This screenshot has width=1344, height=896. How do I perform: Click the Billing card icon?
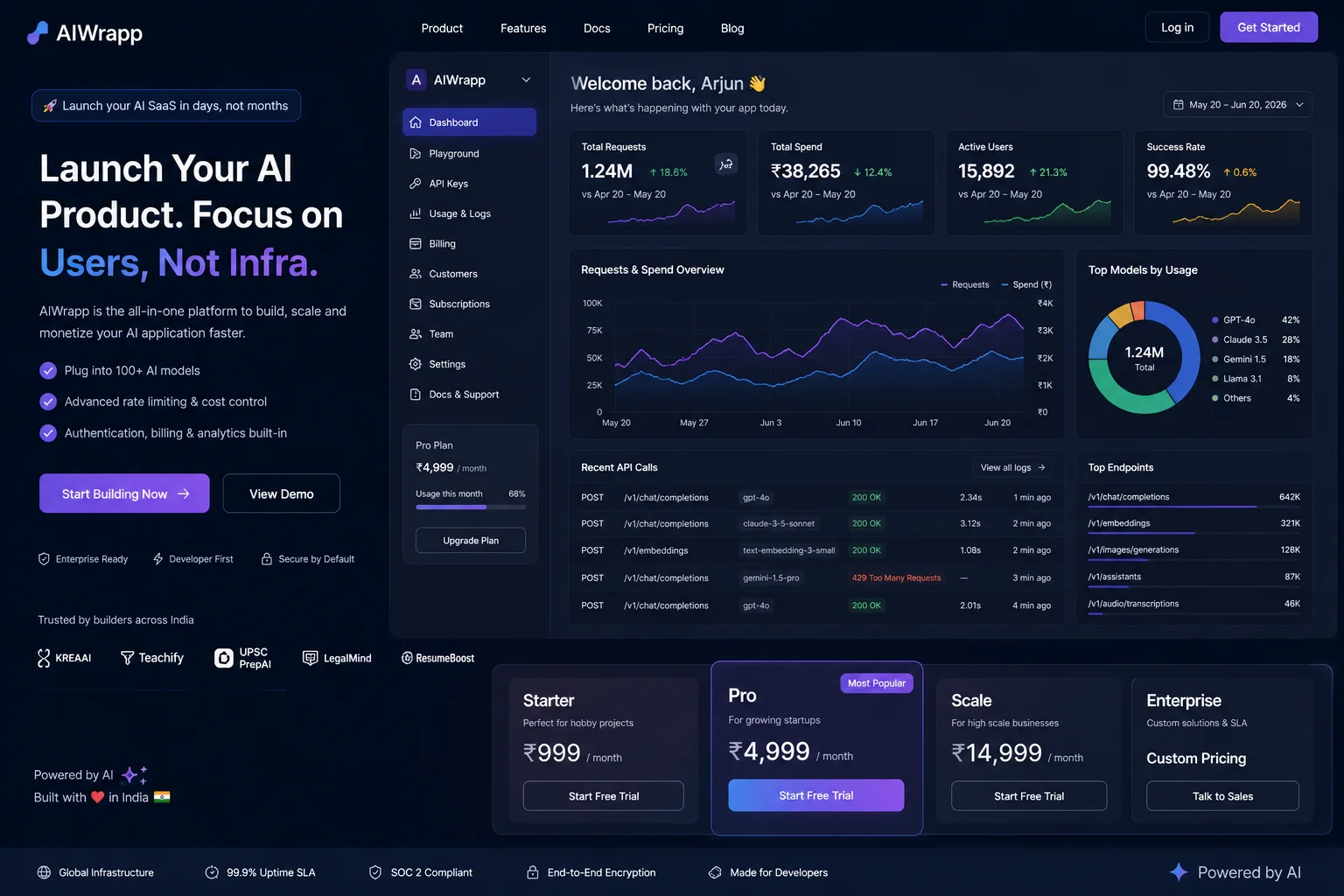click(x=416, y=244)
